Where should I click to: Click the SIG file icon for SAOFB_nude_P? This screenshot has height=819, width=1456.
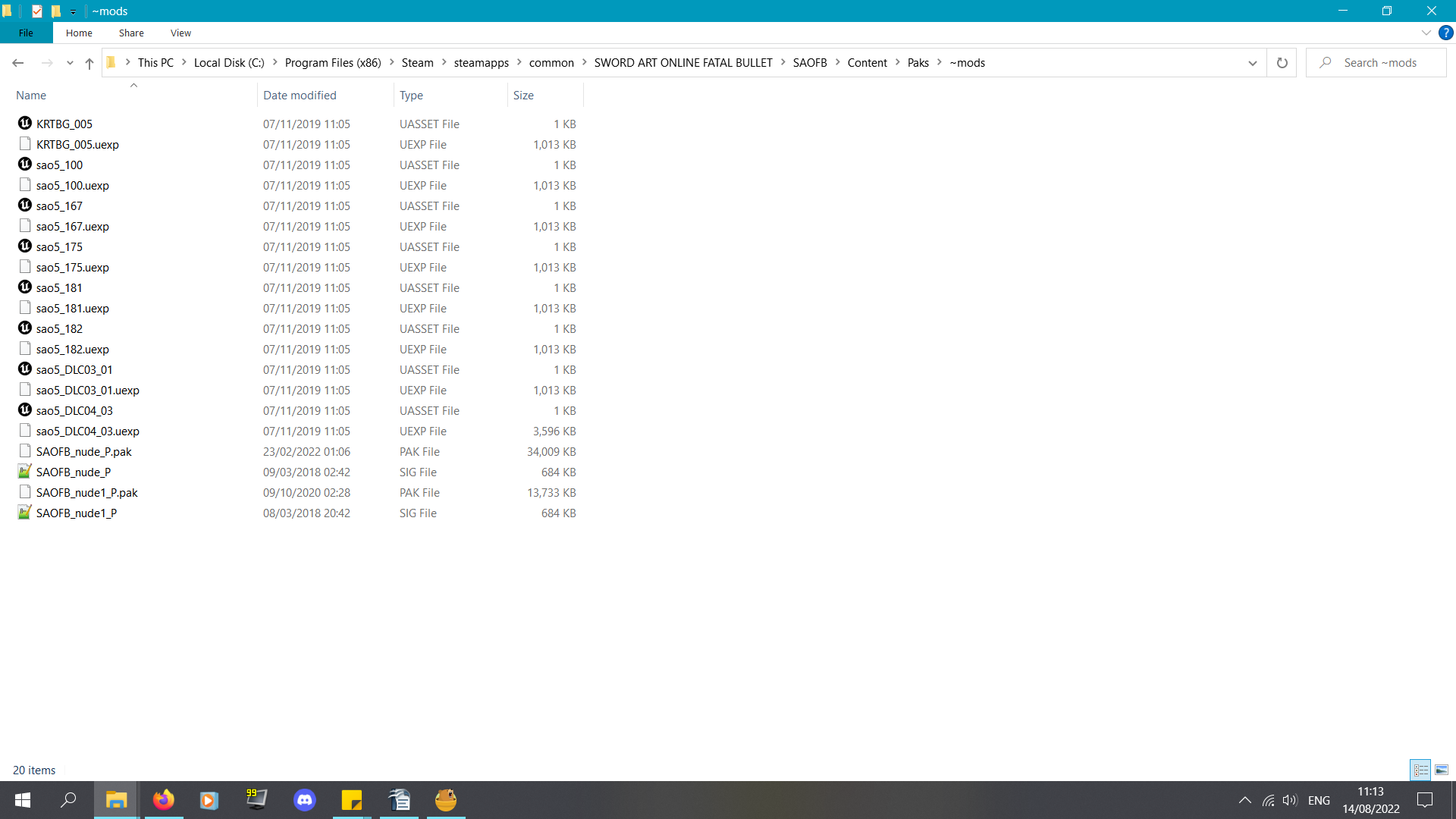tap(25, 472)
